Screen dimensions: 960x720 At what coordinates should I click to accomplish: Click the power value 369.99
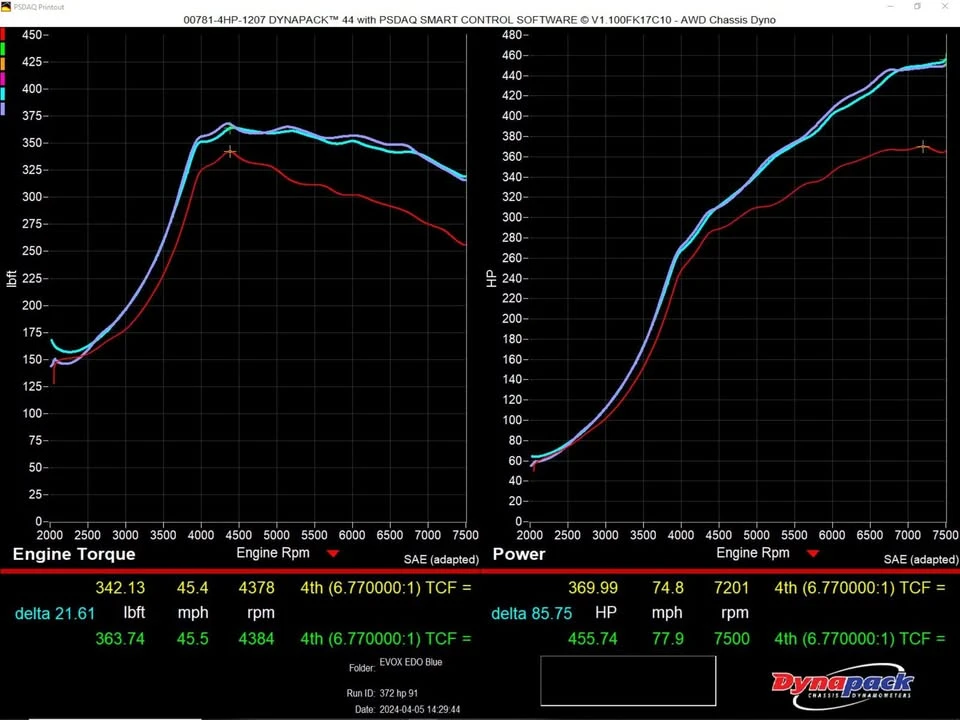point(593,588)
